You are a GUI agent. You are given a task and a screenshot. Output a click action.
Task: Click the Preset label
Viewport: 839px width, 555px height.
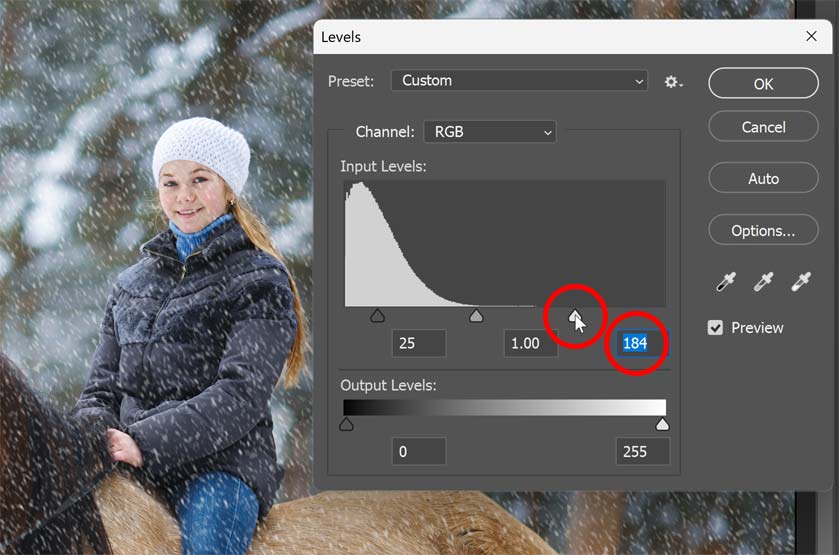(x=351, y=81)
